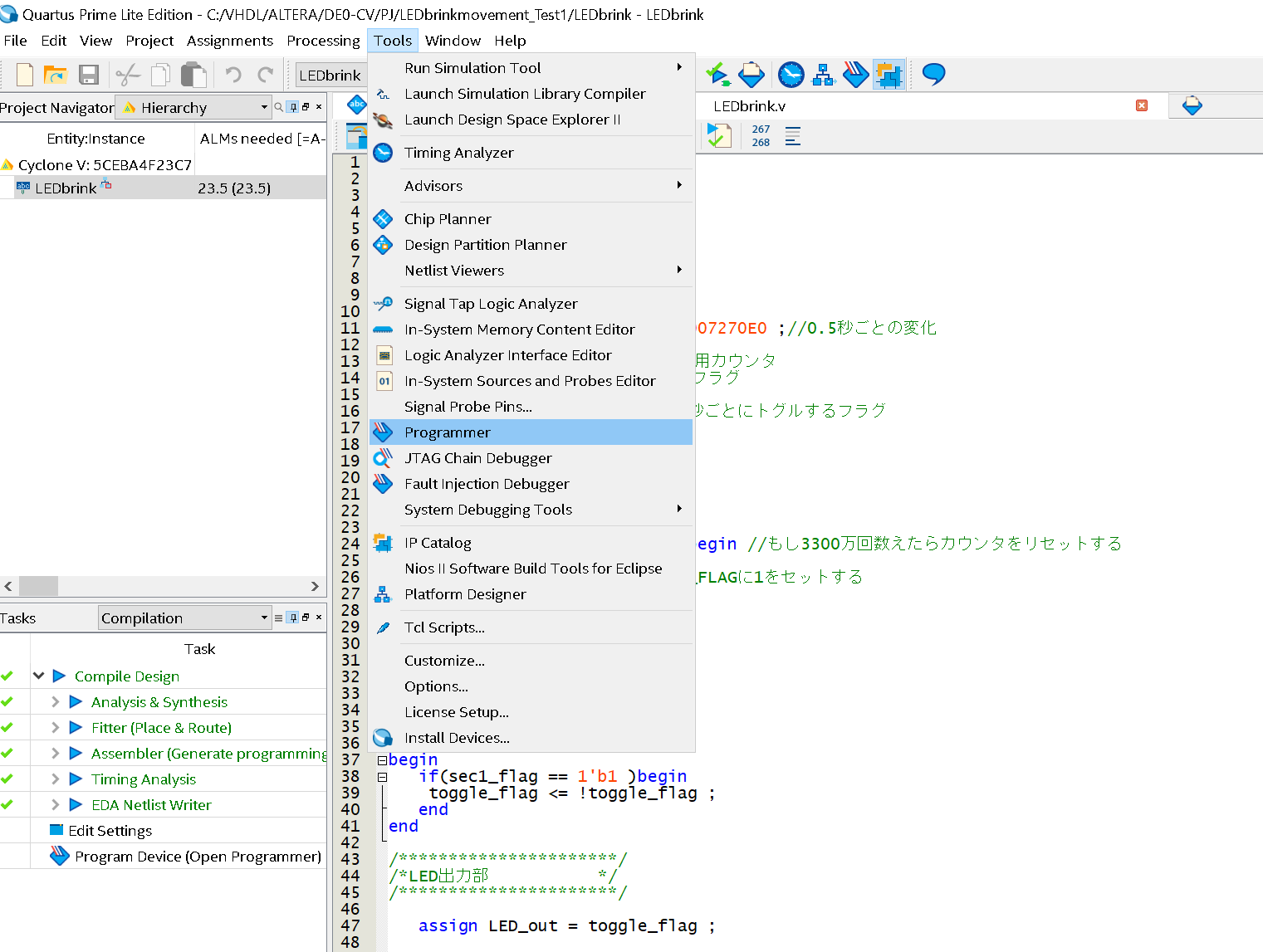Open the Run Simulation Tool submenu

point(531,68)
